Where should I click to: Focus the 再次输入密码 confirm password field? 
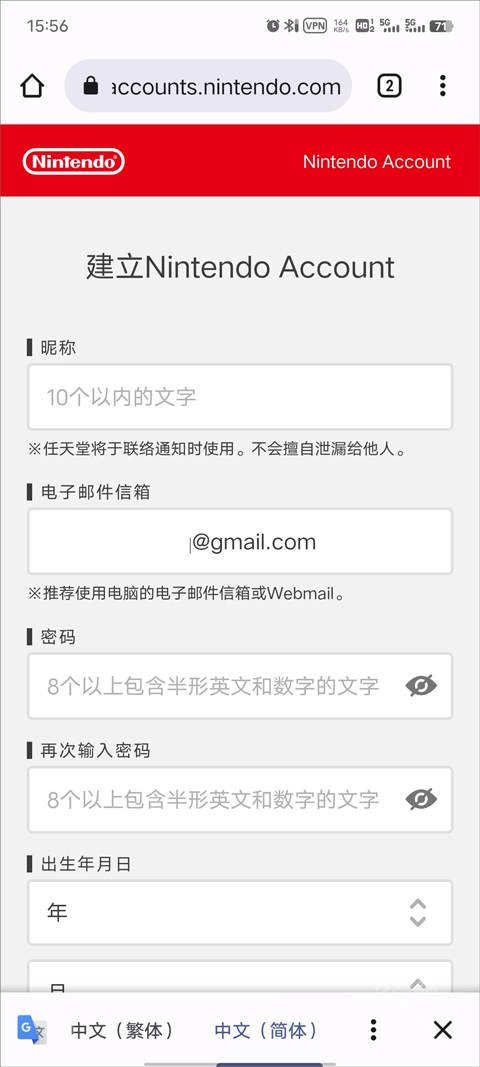[x=240, y=800]
